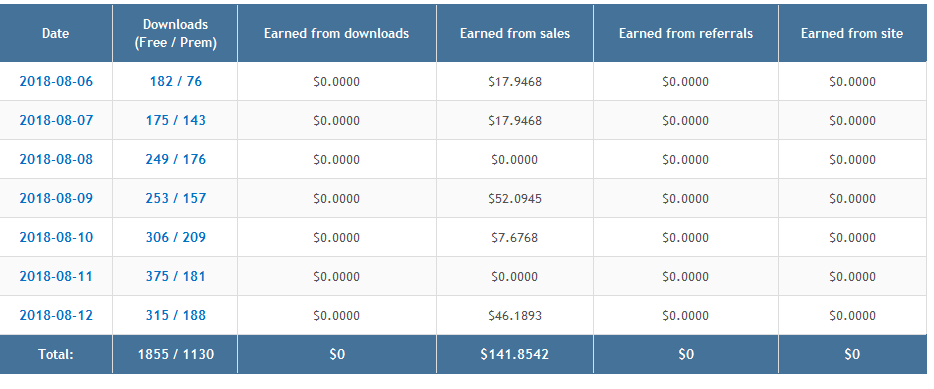Select the Earned from site header
The width and height of the screenshot is (934, 389).
point(852,34)
